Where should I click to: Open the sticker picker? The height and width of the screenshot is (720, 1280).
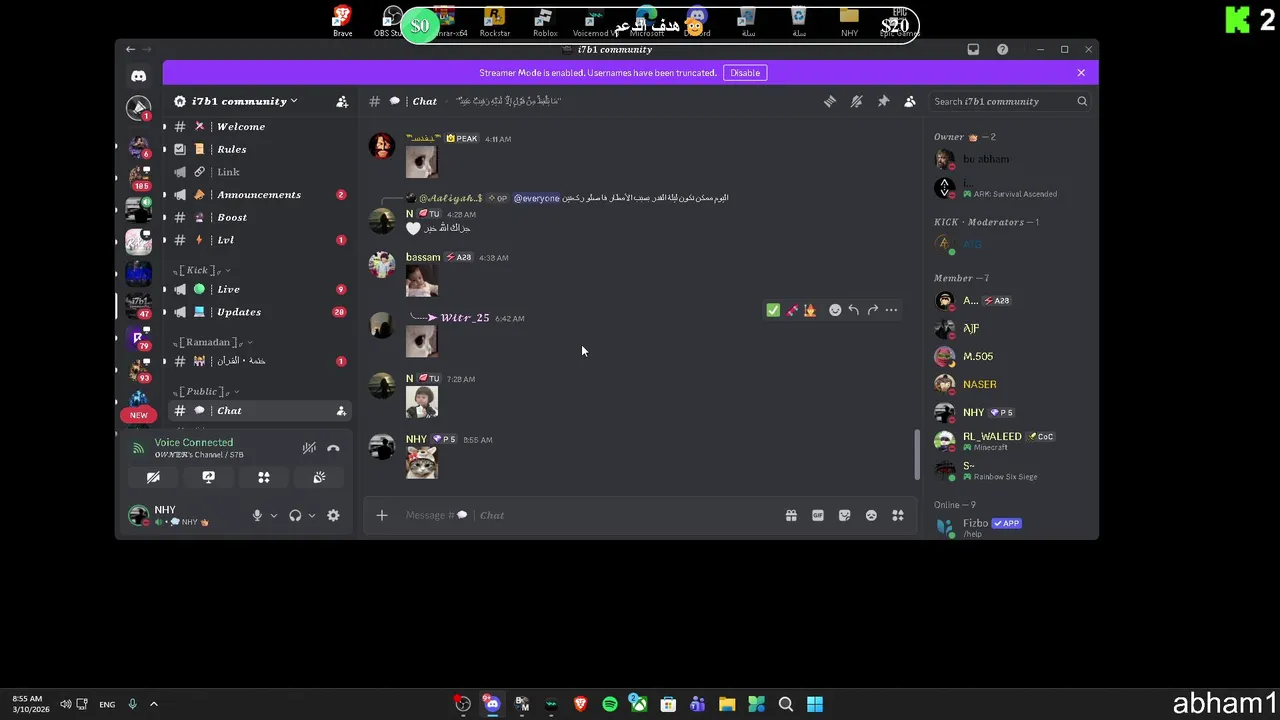(x=845, y=515)
